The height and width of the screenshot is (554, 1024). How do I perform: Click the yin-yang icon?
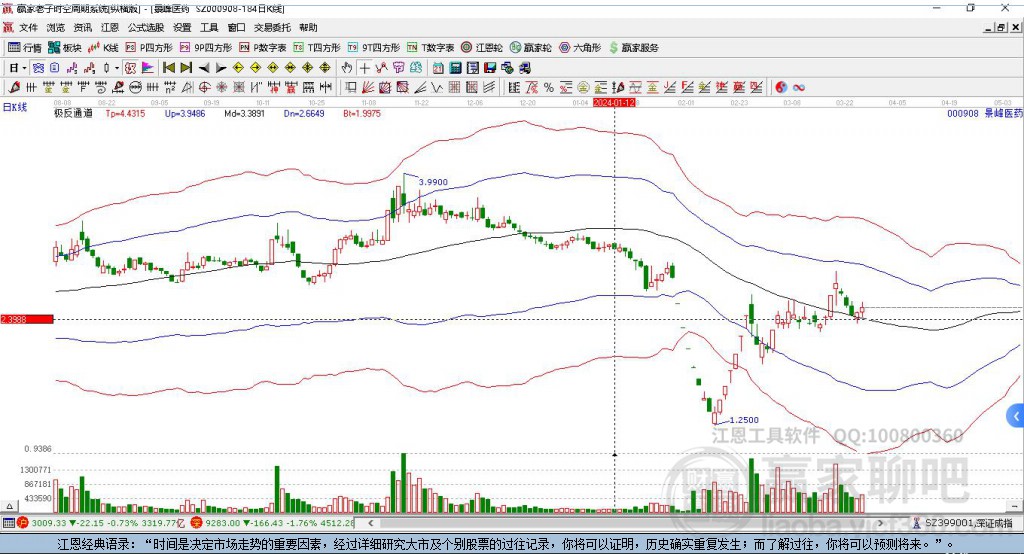point(781,87)
